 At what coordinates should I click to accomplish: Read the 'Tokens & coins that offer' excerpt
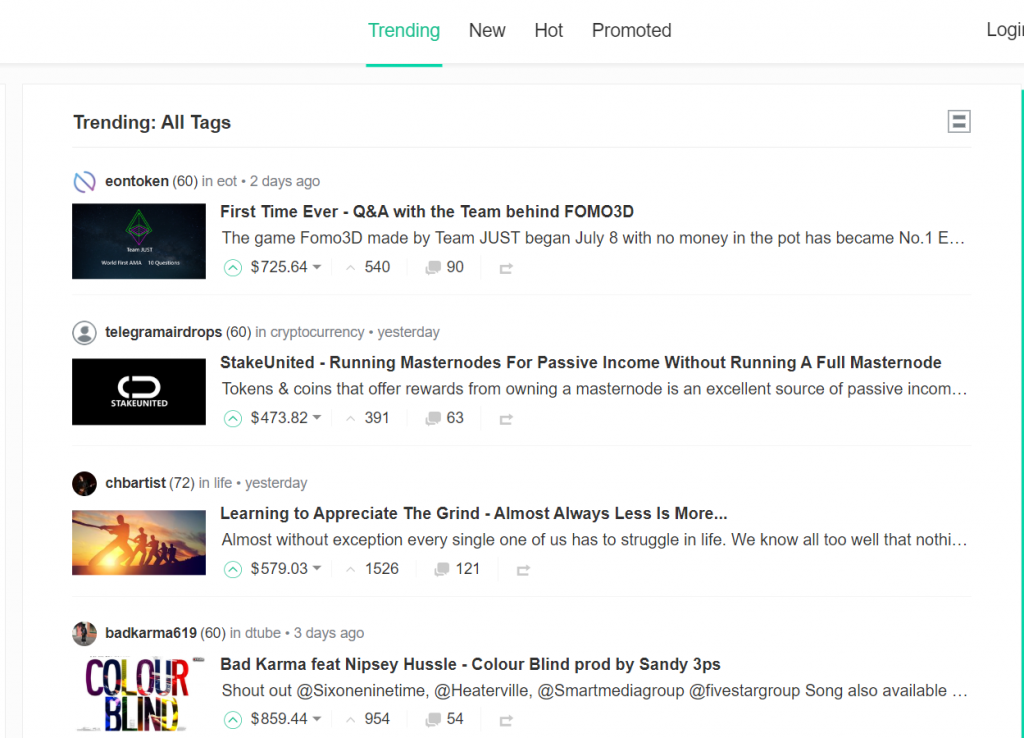(594, 389)
